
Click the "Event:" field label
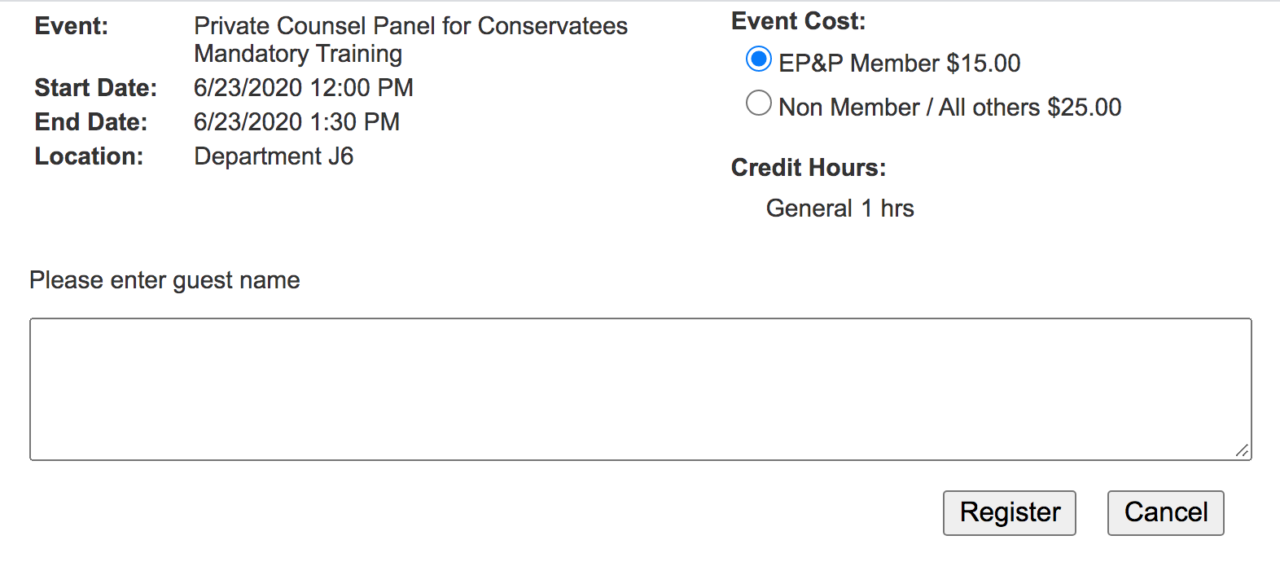(71, 27)
